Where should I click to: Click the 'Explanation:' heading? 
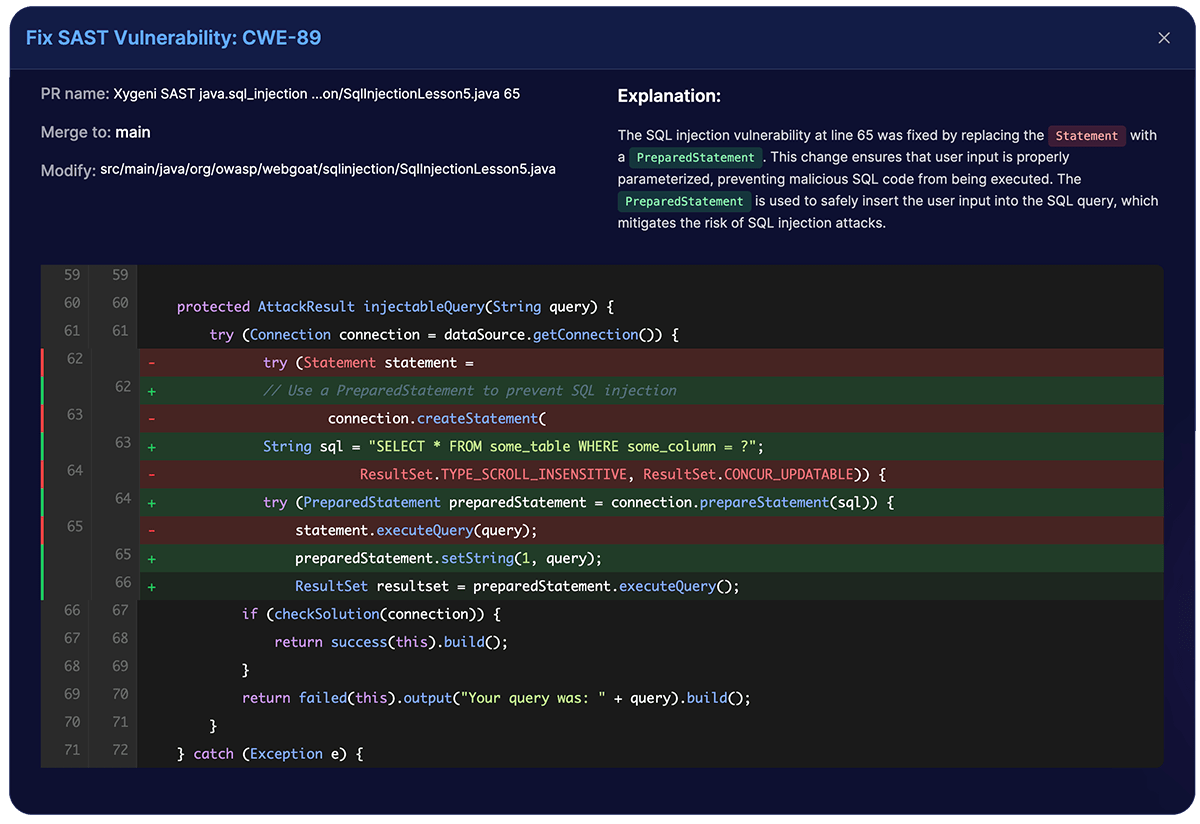[x=669, y=96]
